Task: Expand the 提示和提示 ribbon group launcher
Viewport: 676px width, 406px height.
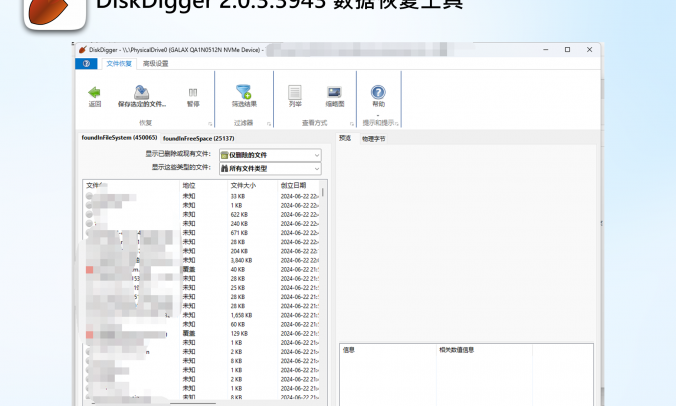Action: pyautogui.click(x=397, y=124)
